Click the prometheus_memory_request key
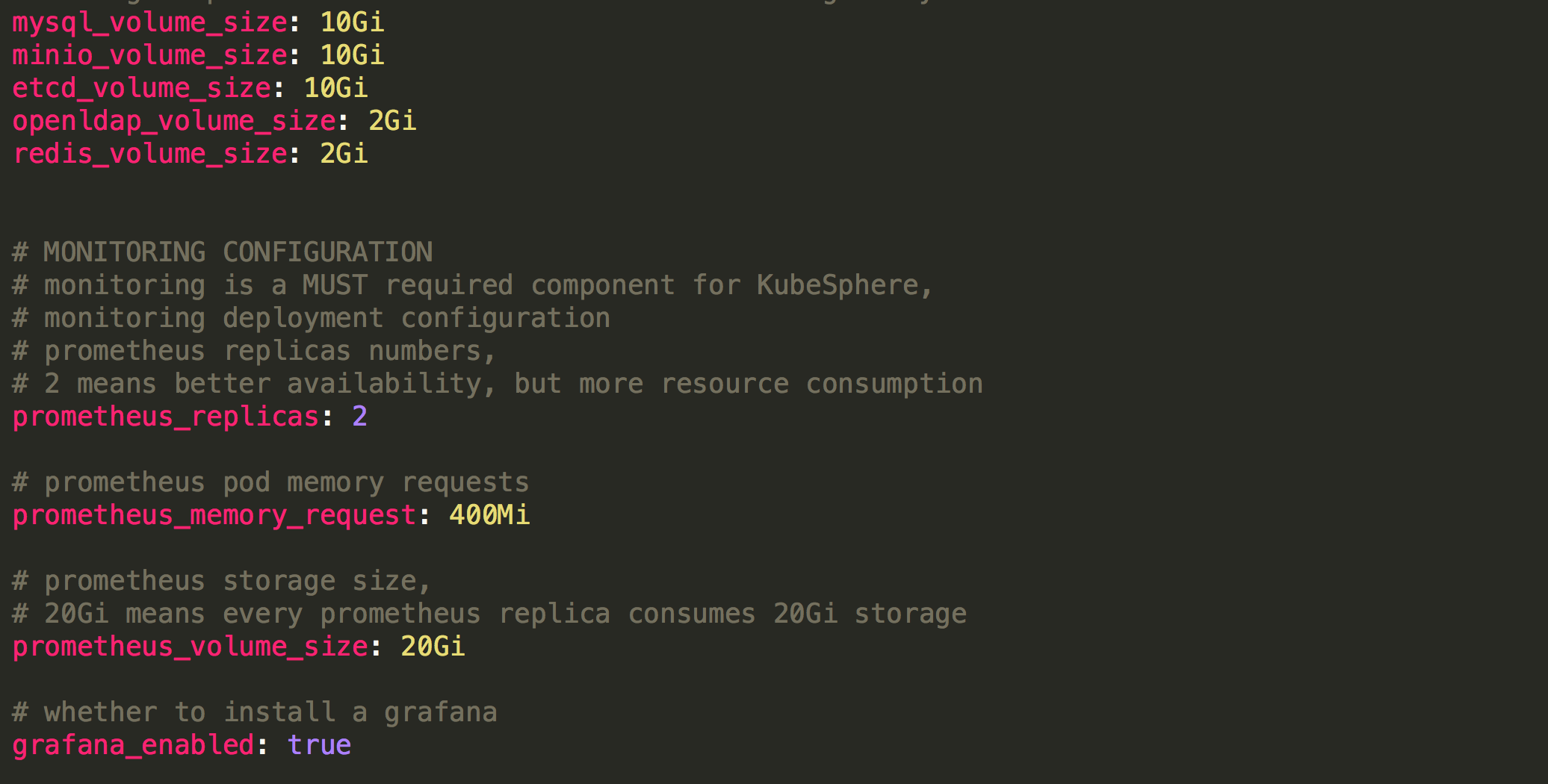Viewport: 1548px width, 784px height. (214, 515)
